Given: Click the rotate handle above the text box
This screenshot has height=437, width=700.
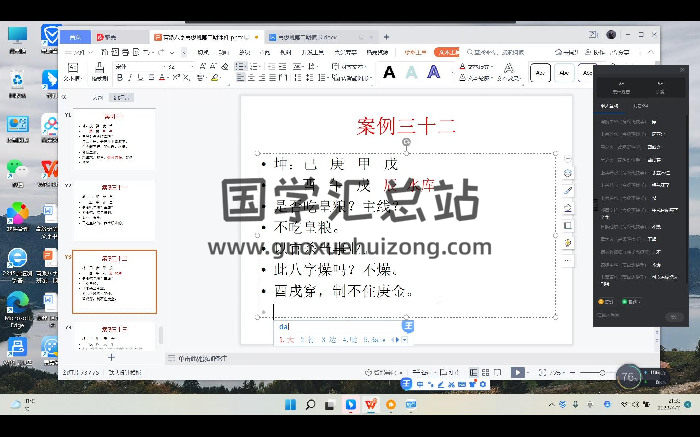Looking at the screenshot, I should tap(406, 142).
